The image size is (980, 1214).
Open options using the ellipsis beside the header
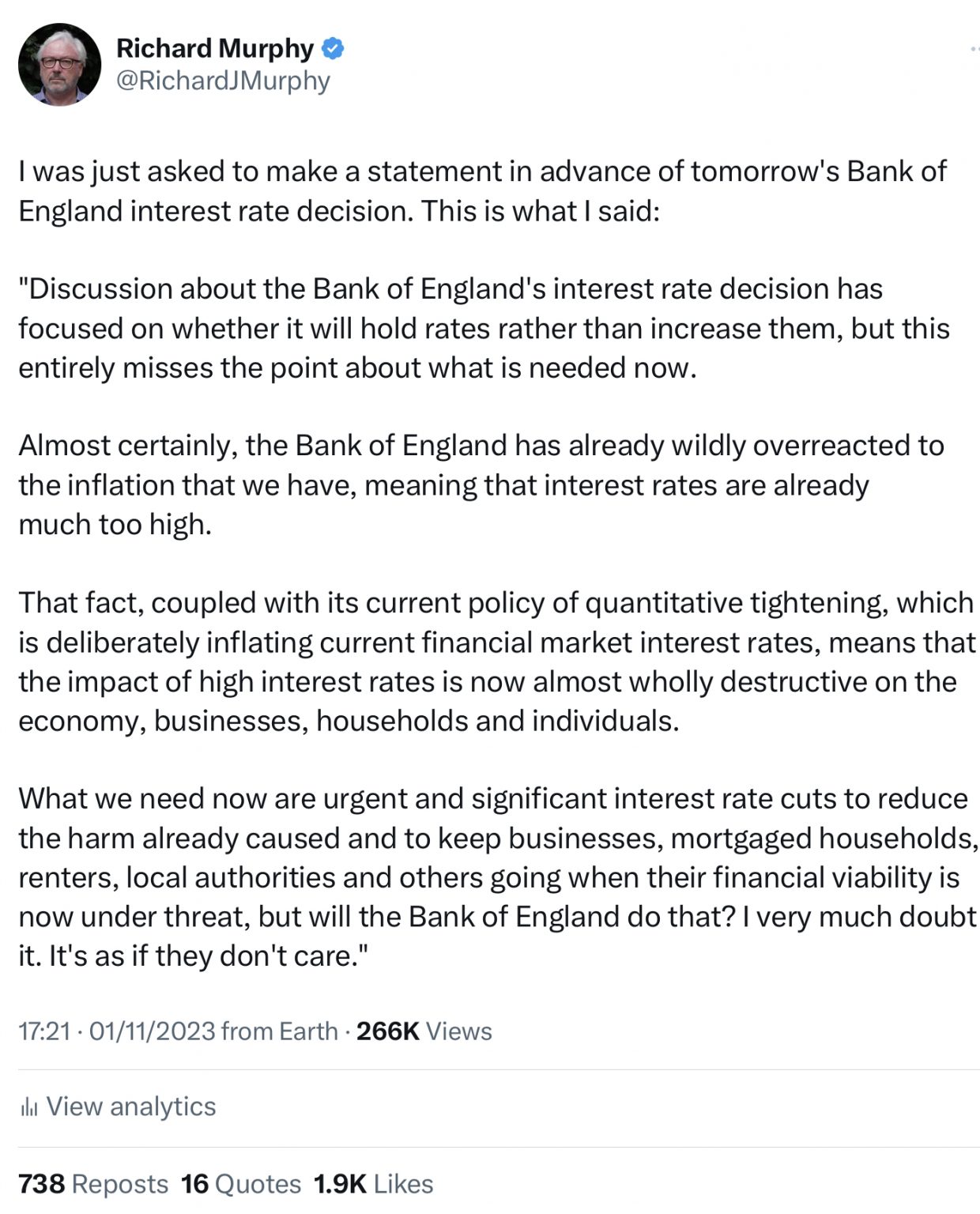(x=974, y=49)
